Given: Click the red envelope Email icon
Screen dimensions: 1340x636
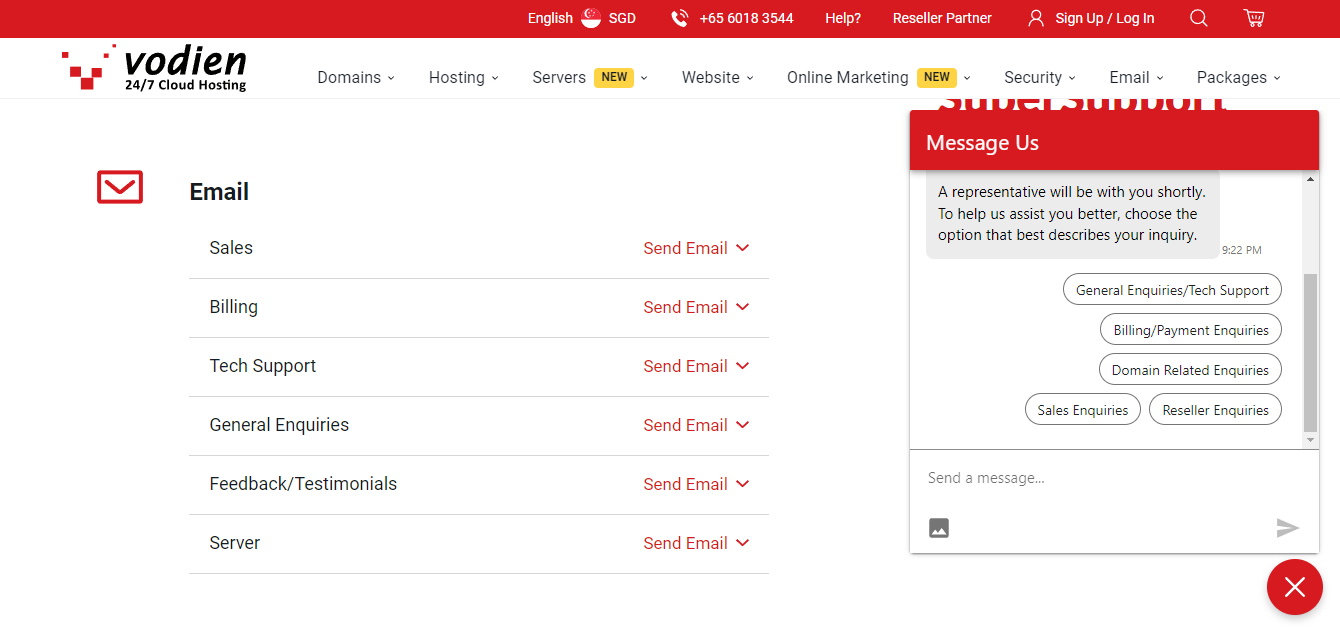Looking at the screenshot, I should click(x=120, y=187).
